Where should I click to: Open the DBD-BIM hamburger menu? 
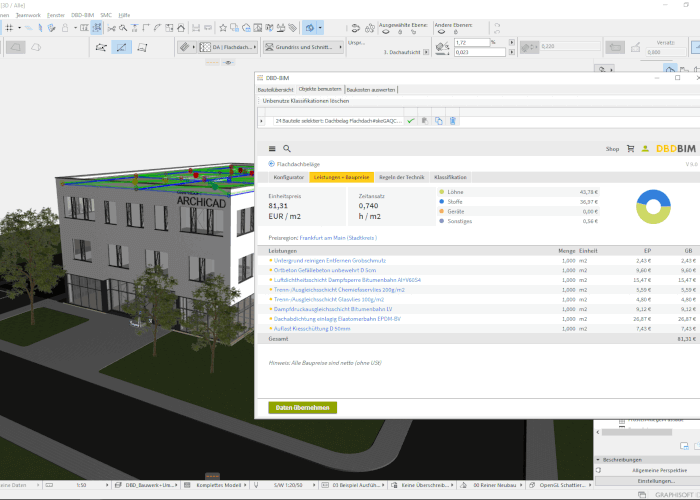(x=272, y=149)
